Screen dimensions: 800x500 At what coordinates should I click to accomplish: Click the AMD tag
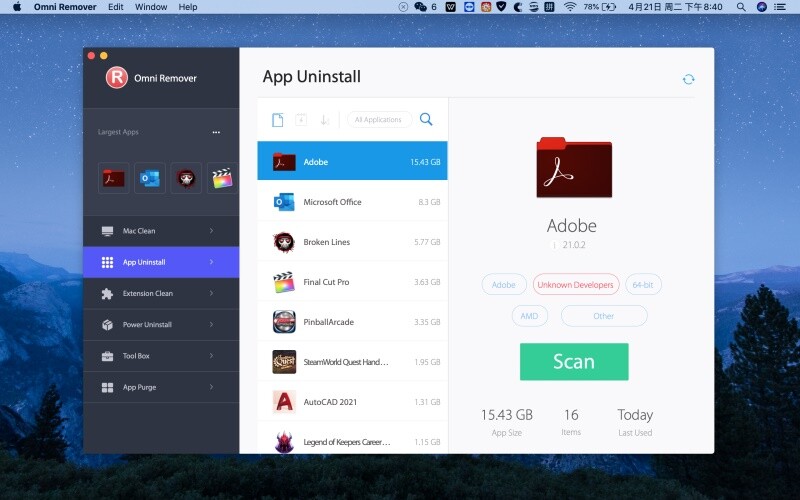[529, 316]
